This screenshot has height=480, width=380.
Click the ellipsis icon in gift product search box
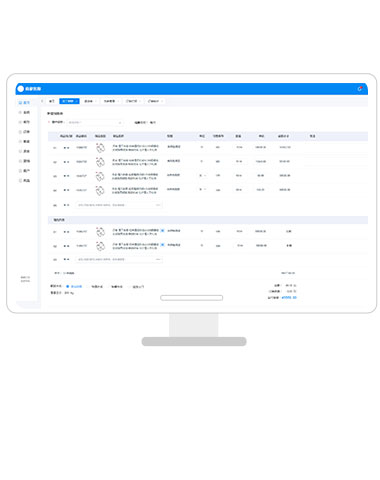tap(158, 259)
